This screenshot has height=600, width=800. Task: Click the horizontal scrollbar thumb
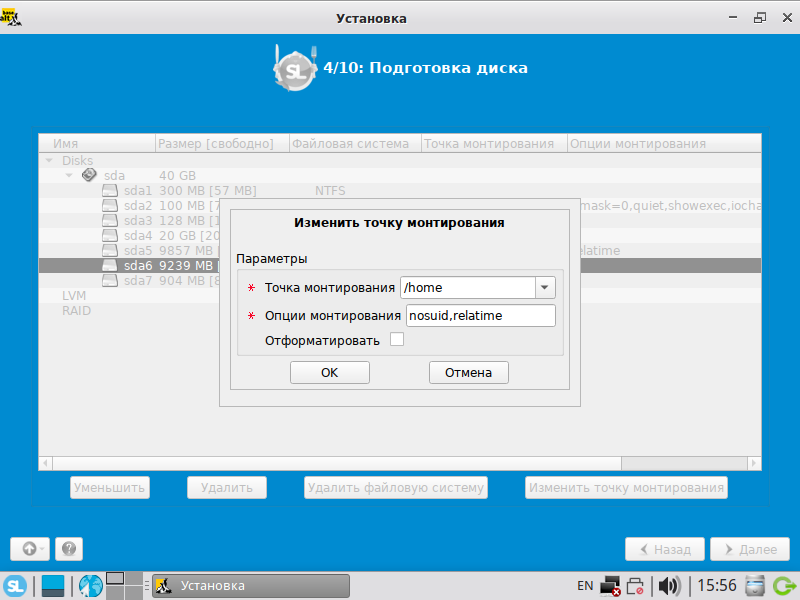point(337,463)
